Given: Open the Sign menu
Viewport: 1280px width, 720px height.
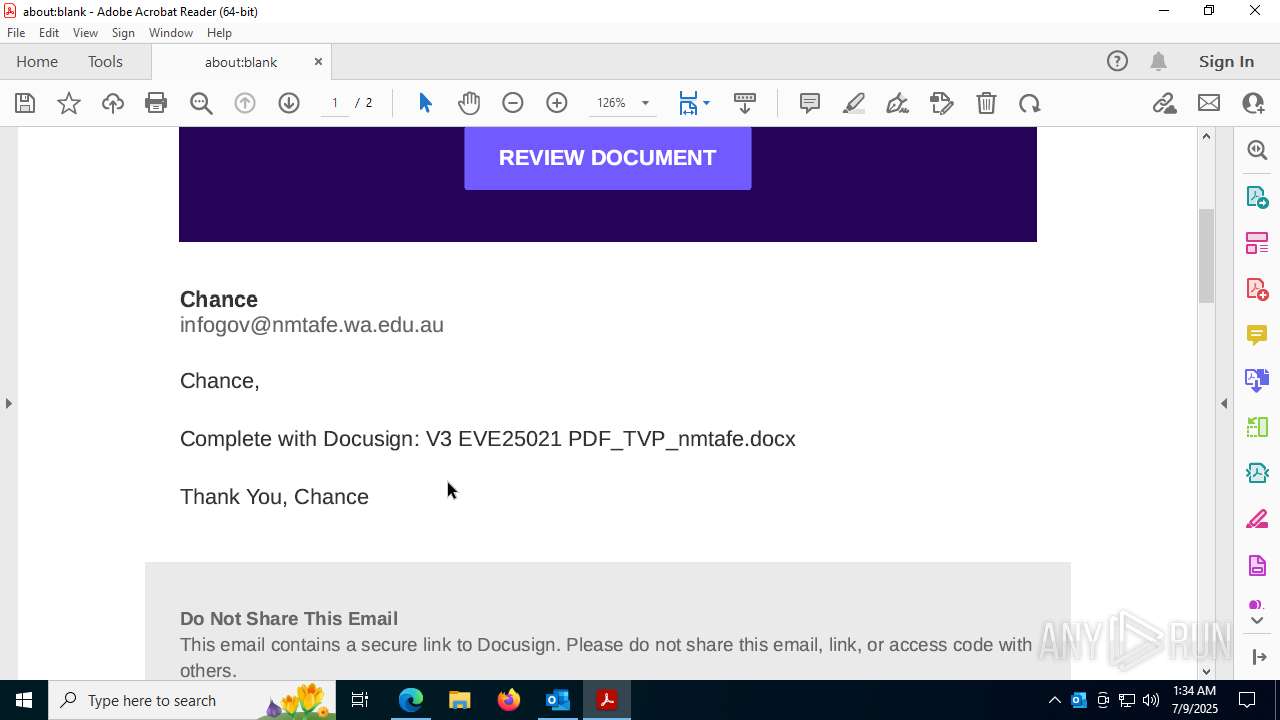Looking at the screenshot, I should (x=123, y=33).
